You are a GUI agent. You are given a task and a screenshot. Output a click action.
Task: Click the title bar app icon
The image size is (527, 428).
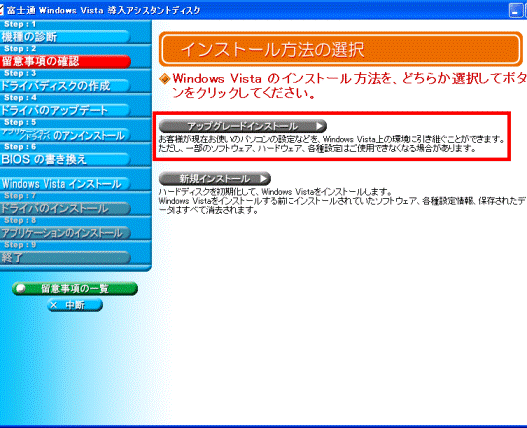click(2, 10)
